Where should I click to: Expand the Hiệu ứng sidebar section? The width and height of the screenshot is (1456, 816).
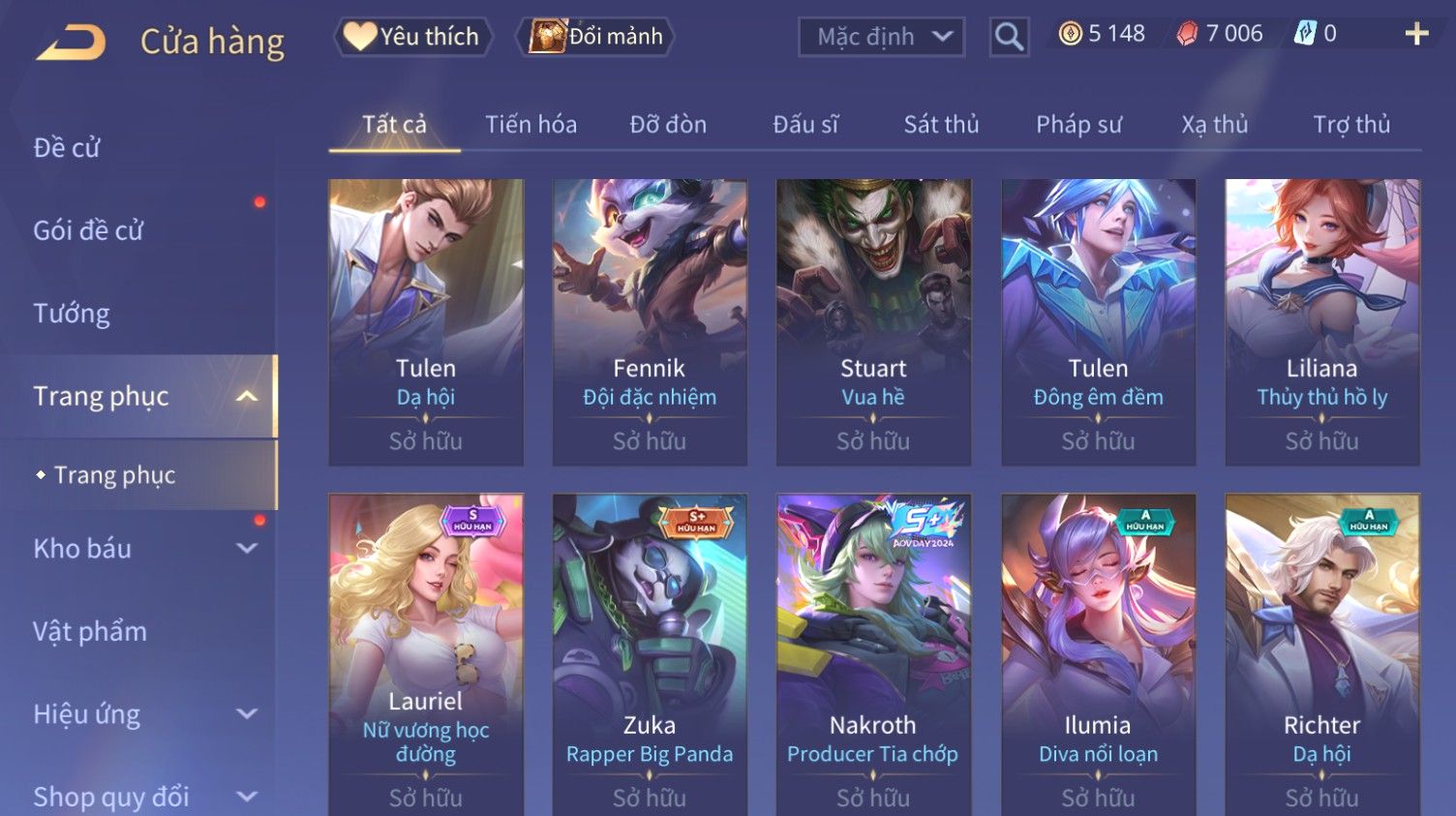247,713
